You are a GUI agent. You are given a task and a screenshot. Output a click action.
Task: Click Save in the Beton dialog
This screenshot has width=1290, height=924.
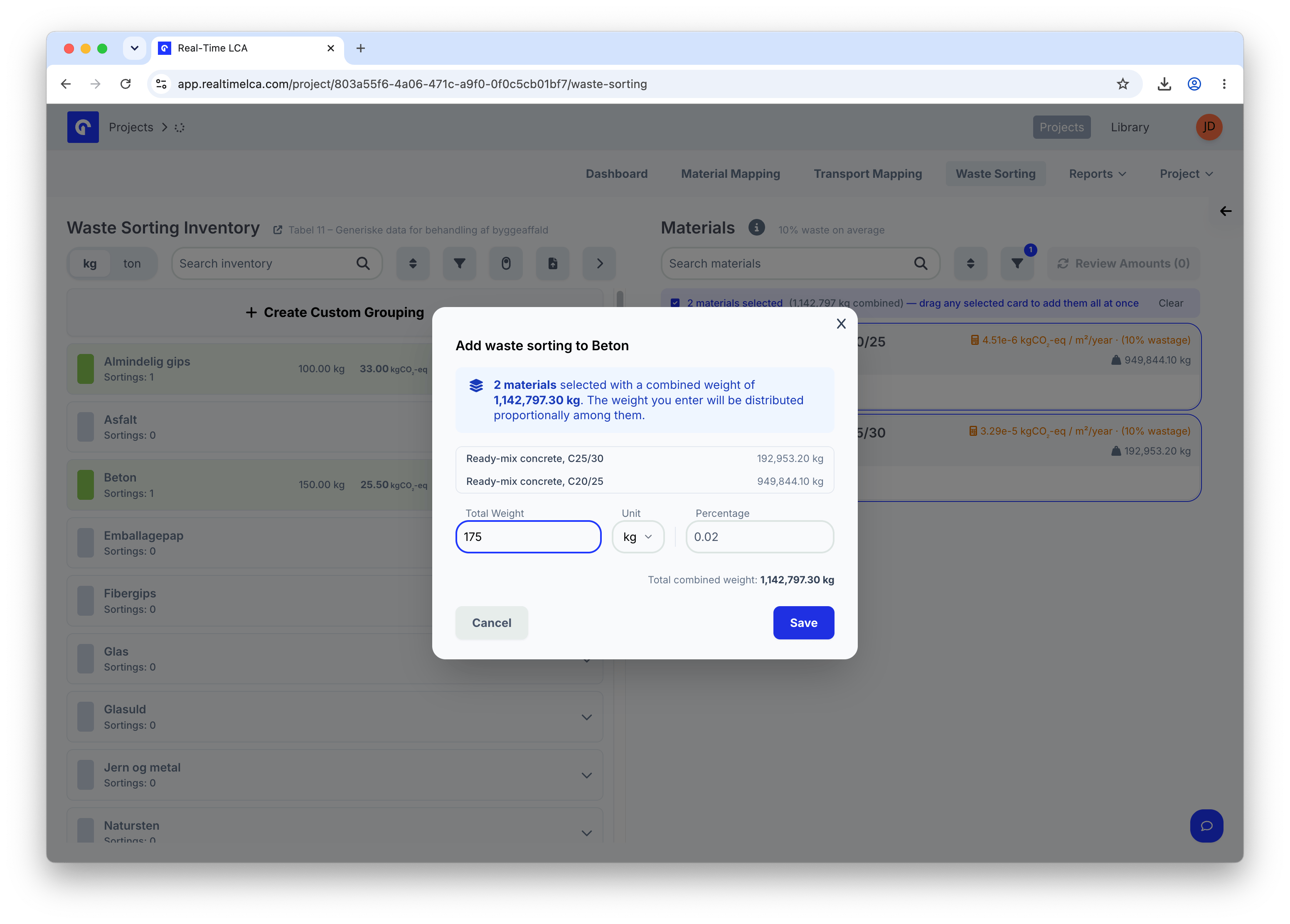coord(803,623)
